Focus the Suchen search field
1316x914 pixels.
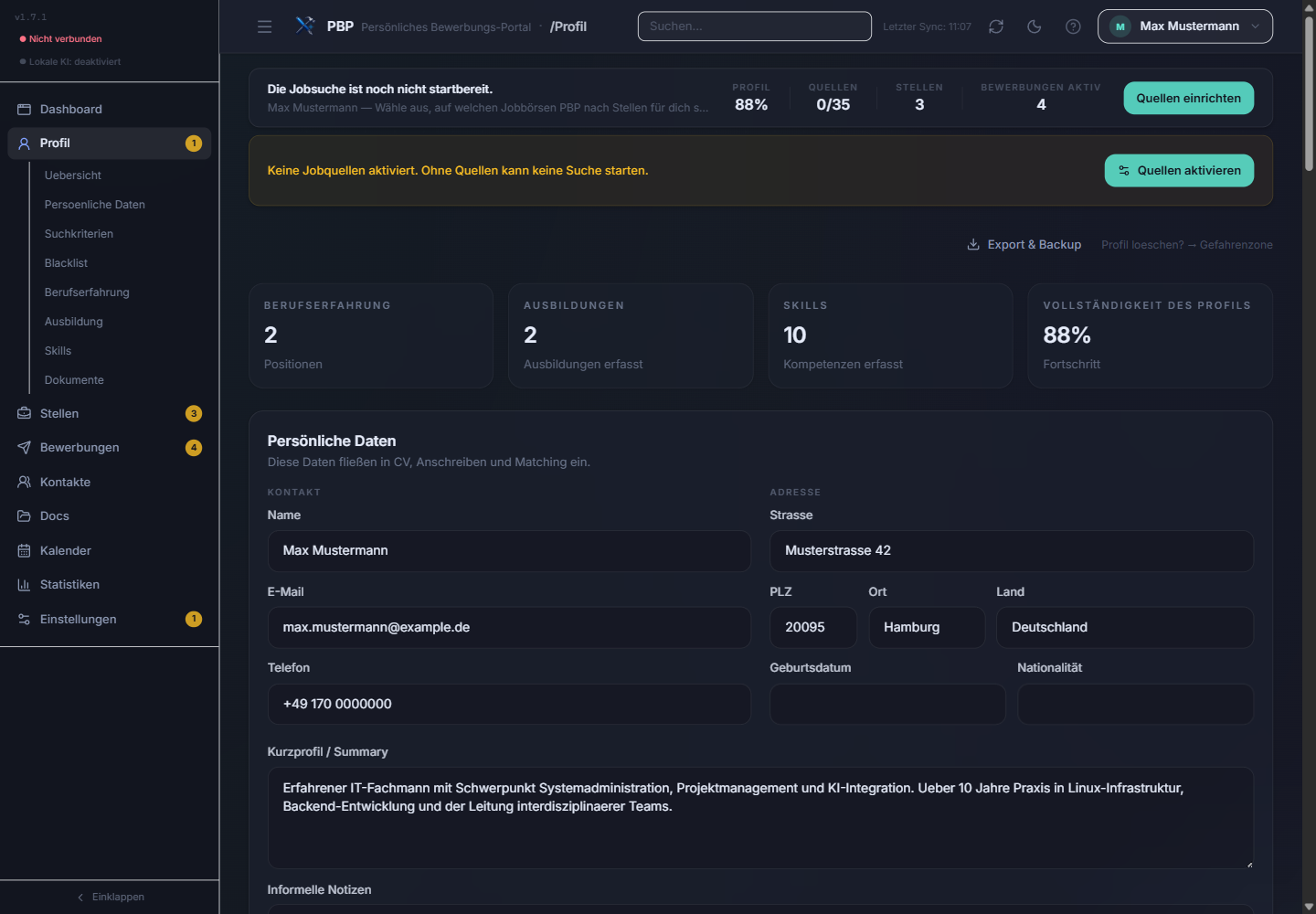pos(754,27)
